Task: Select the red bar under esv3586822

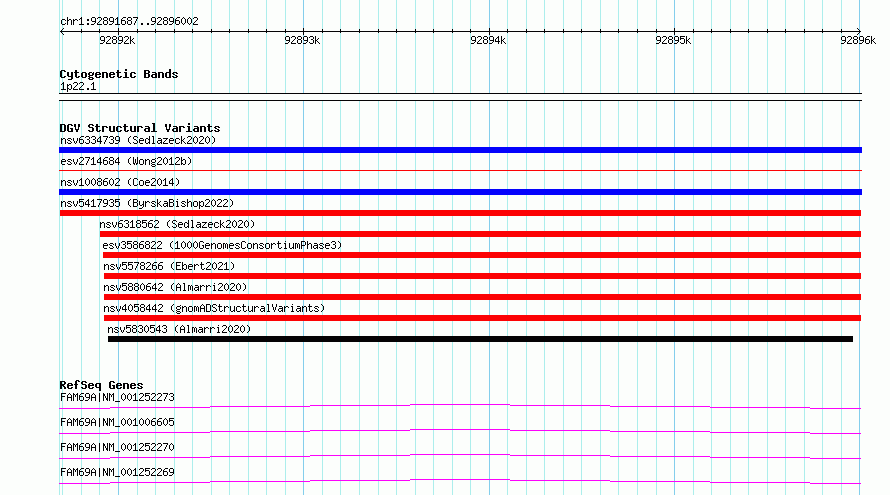Action: coord(482,255)
